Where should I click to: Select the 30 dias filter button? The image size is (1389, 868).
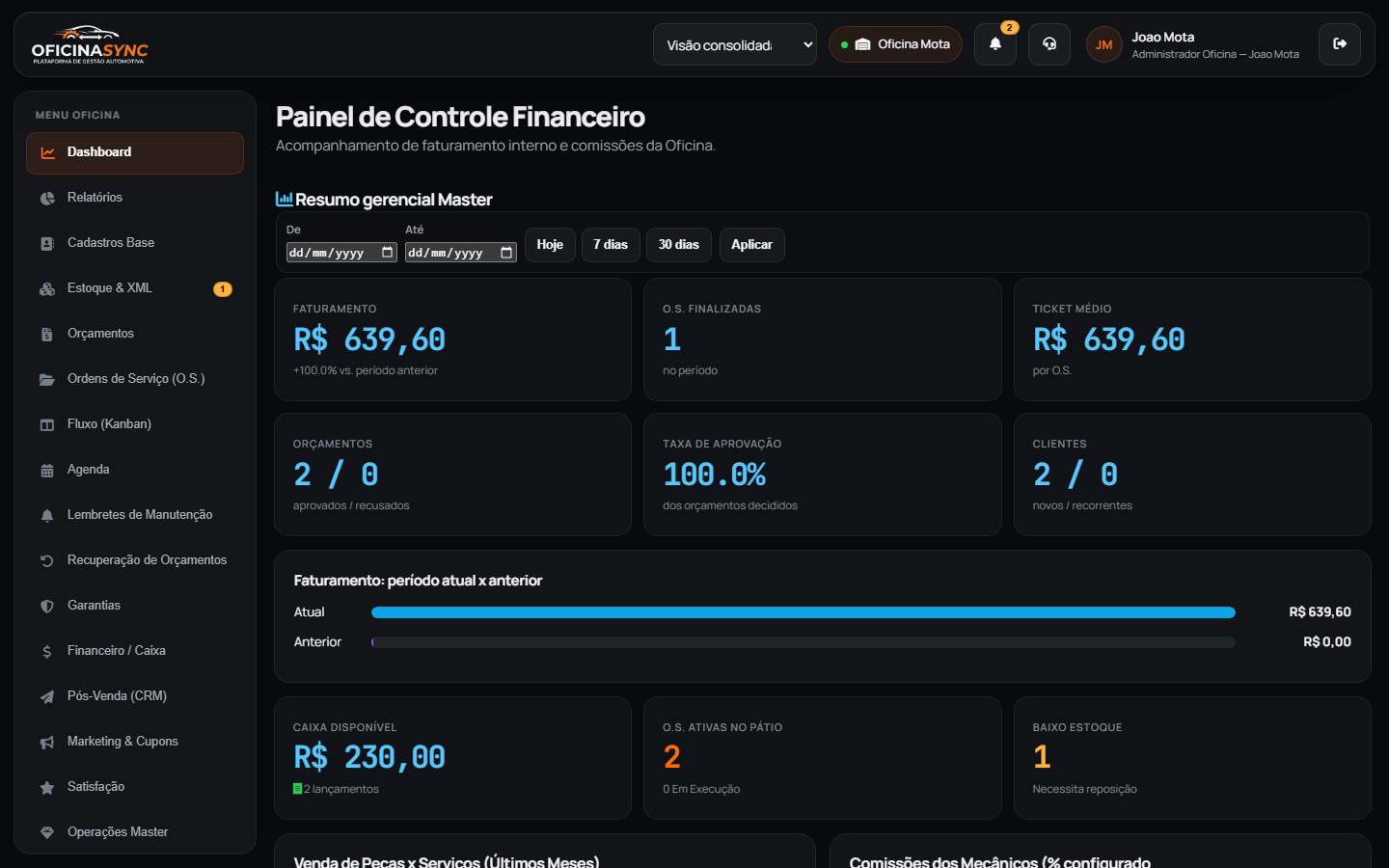point(679,245)
